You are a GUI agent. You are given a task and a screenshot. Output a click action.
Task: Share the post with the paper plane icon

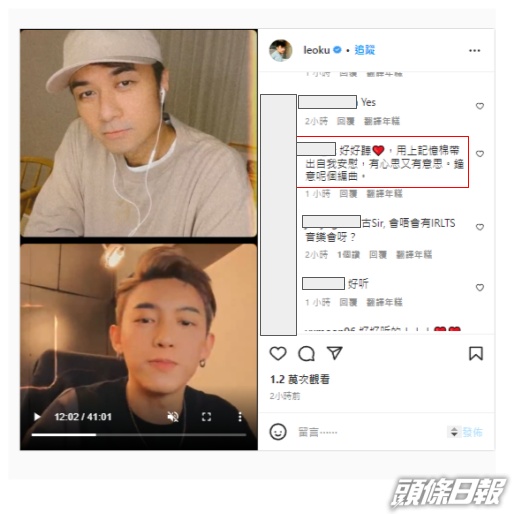click(x=334, y=353)
